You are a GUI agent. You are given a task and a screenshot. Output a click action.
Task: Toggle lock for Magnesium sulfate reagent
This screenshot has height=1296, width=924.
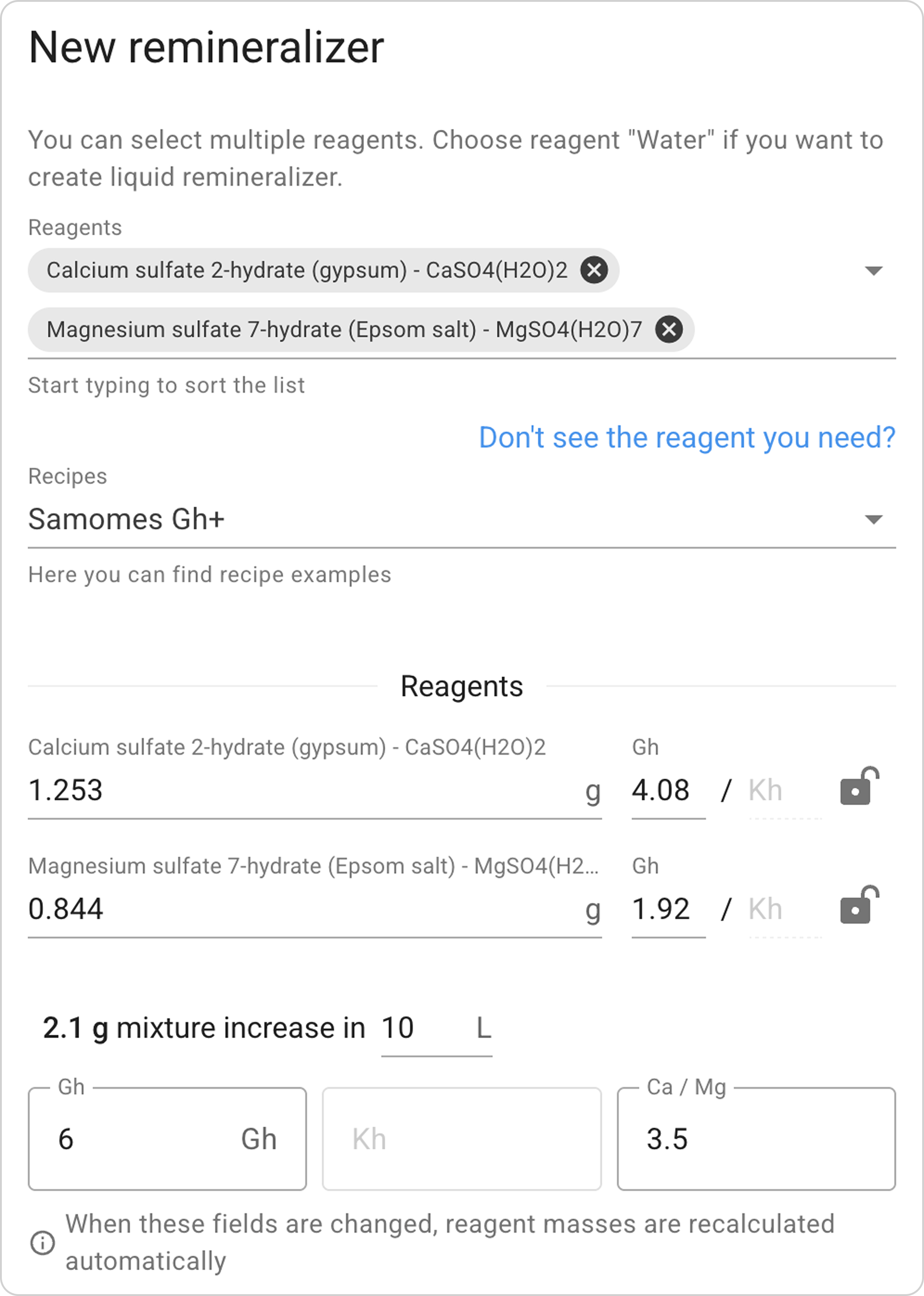[x=858, y=906]
